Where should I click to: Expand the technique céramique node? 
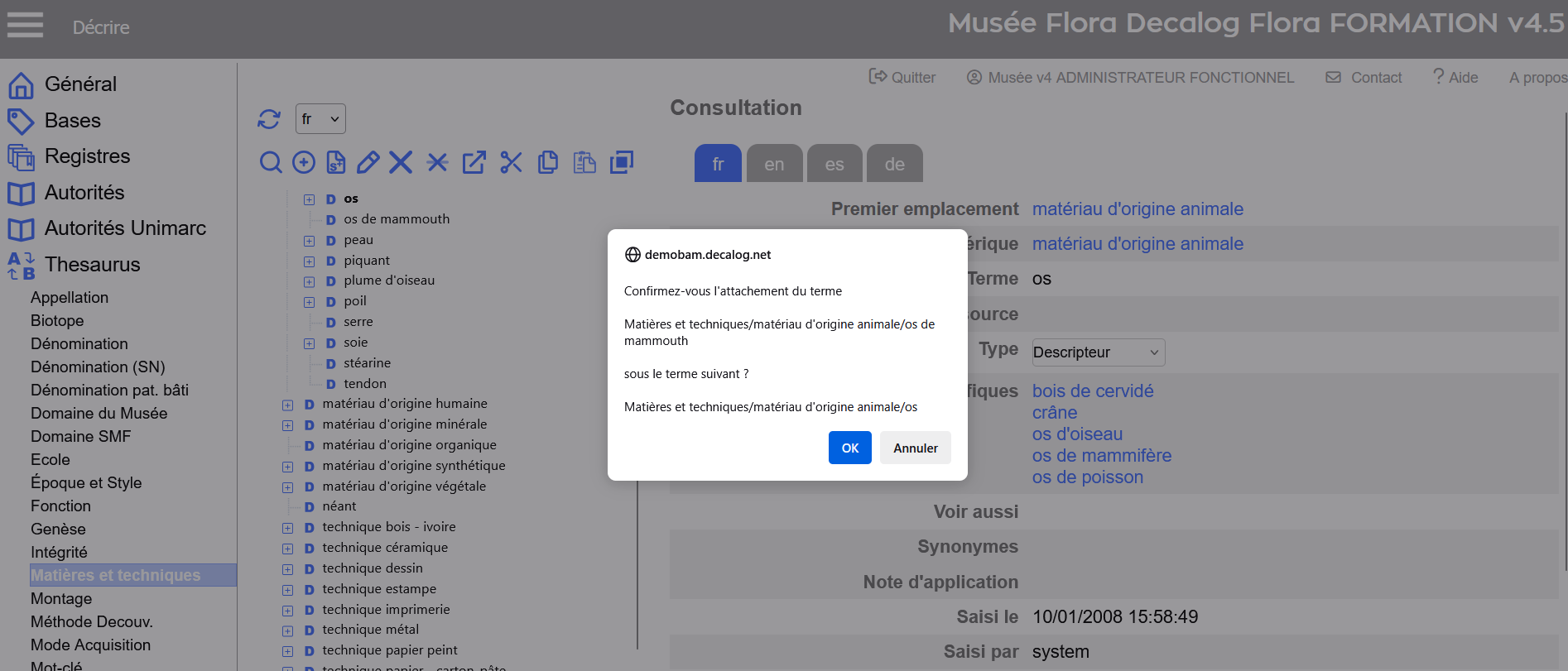tap(287, 549)
